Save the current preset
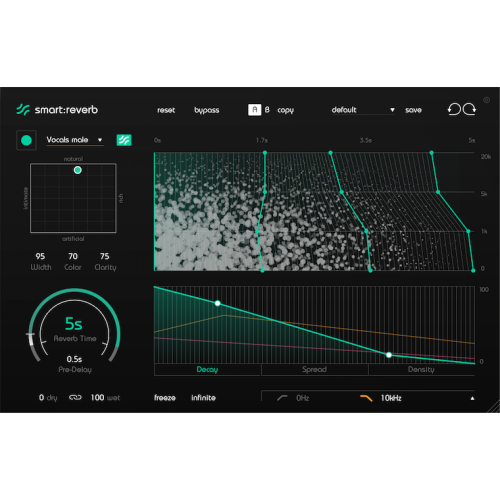The width and height of the screenshot is (500, 500). click(413, 110)
